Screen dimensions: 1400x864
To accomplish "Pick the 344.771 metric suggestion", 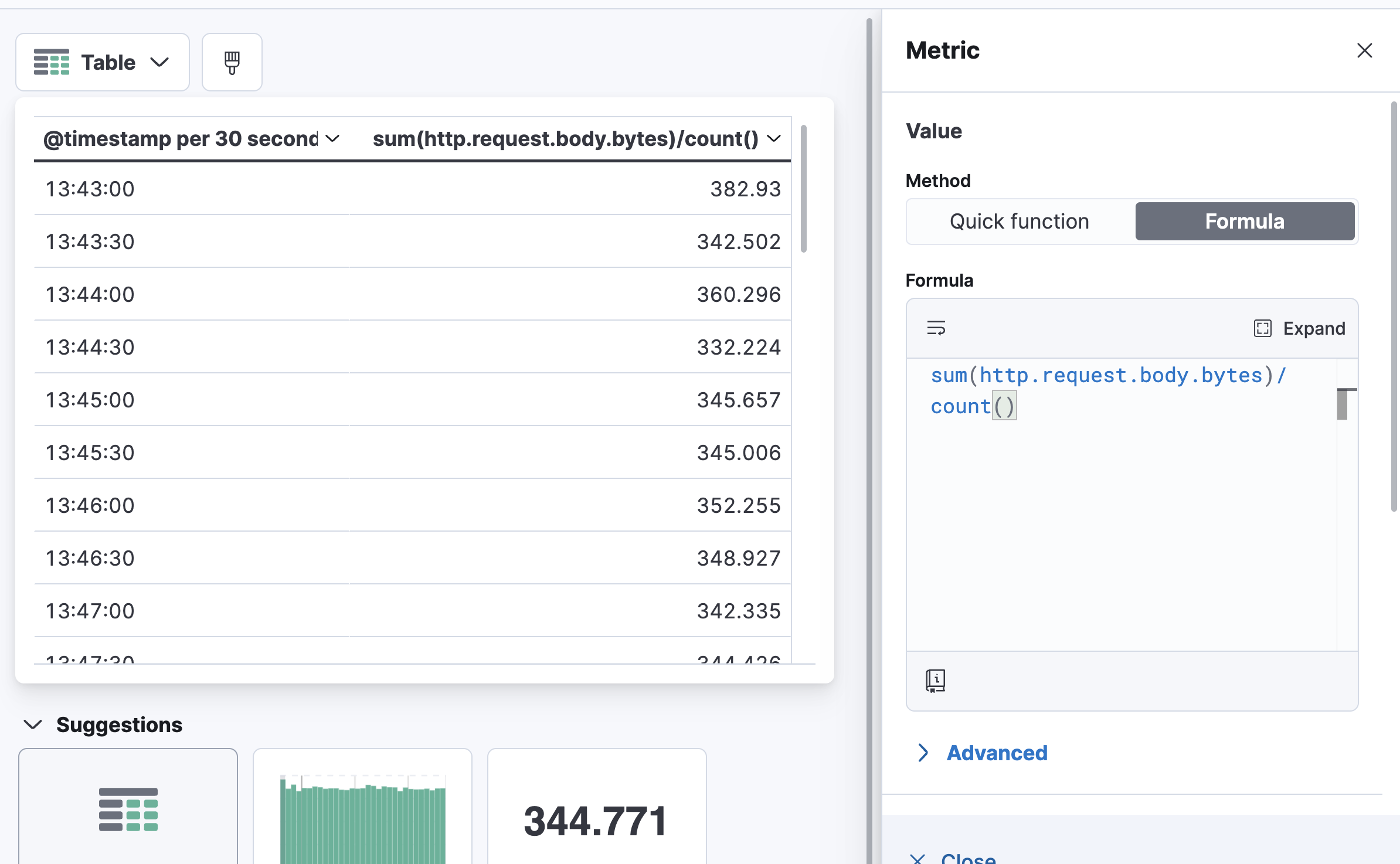I will pos(596,819).
